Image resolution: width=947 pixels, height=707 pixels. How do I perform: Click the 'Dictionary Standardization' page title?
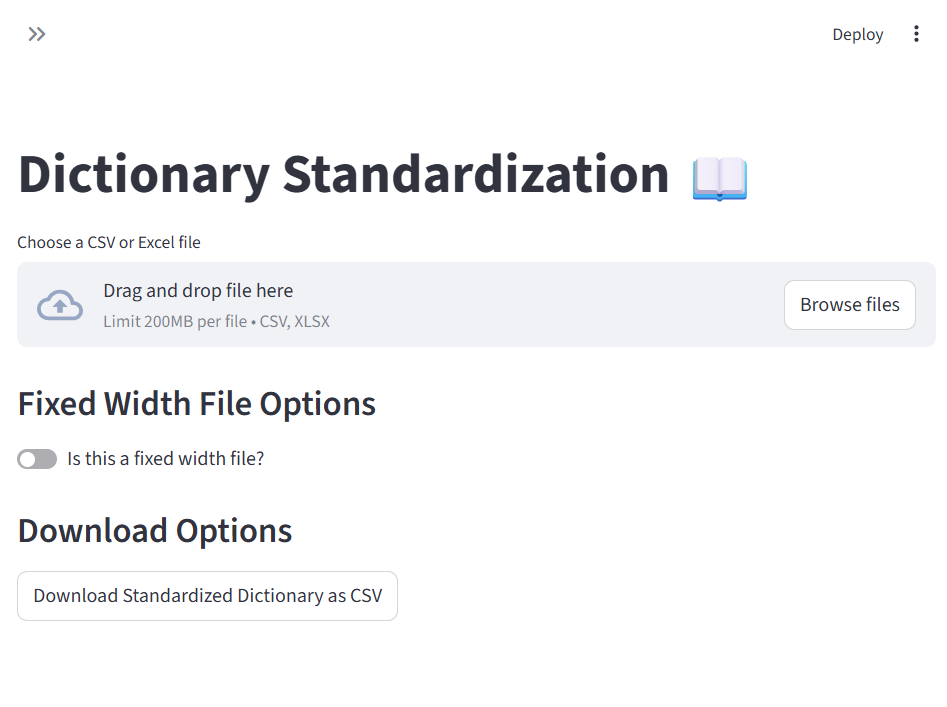343,175
